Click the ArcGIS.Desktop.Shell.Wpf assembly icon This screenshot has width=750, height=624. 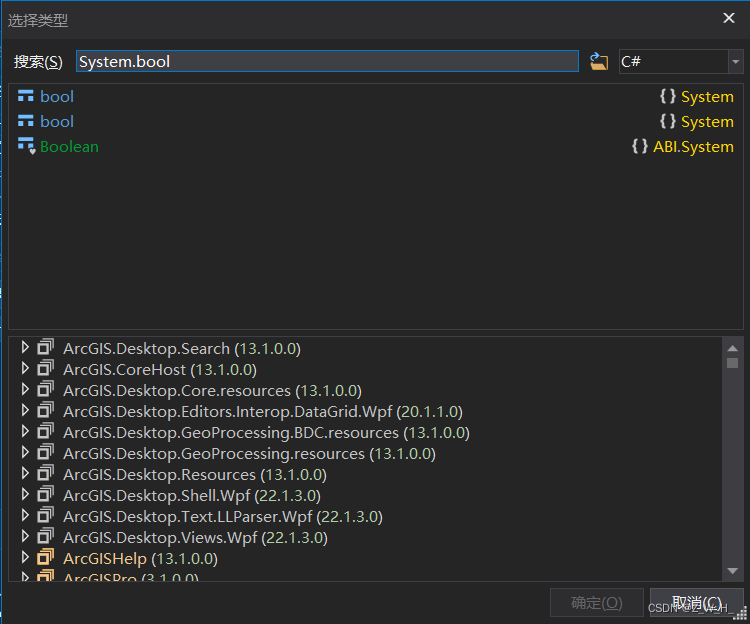click(45, 494)
